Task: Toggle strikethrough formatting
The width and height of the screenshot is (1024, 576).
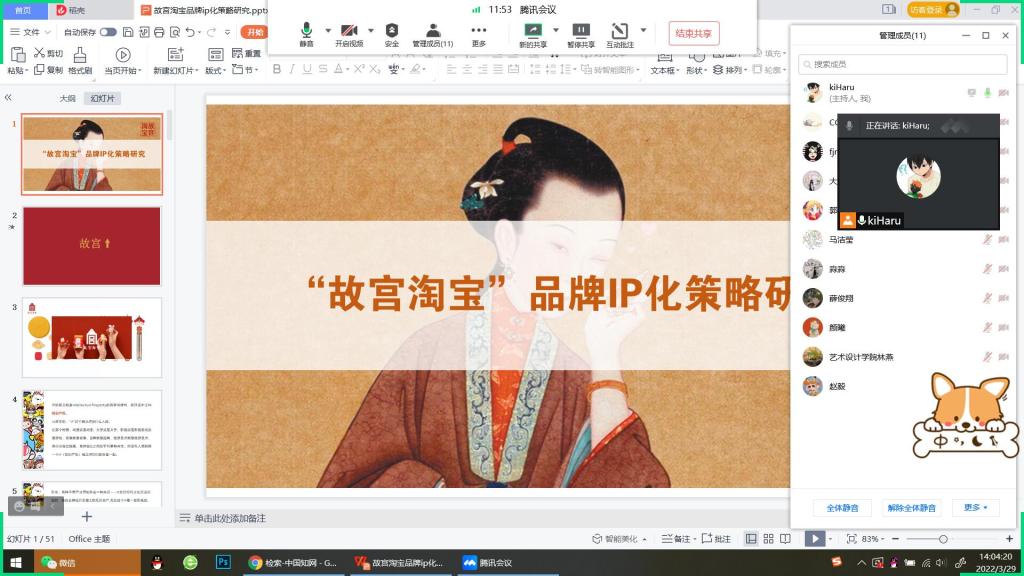Action: [323, 69]
